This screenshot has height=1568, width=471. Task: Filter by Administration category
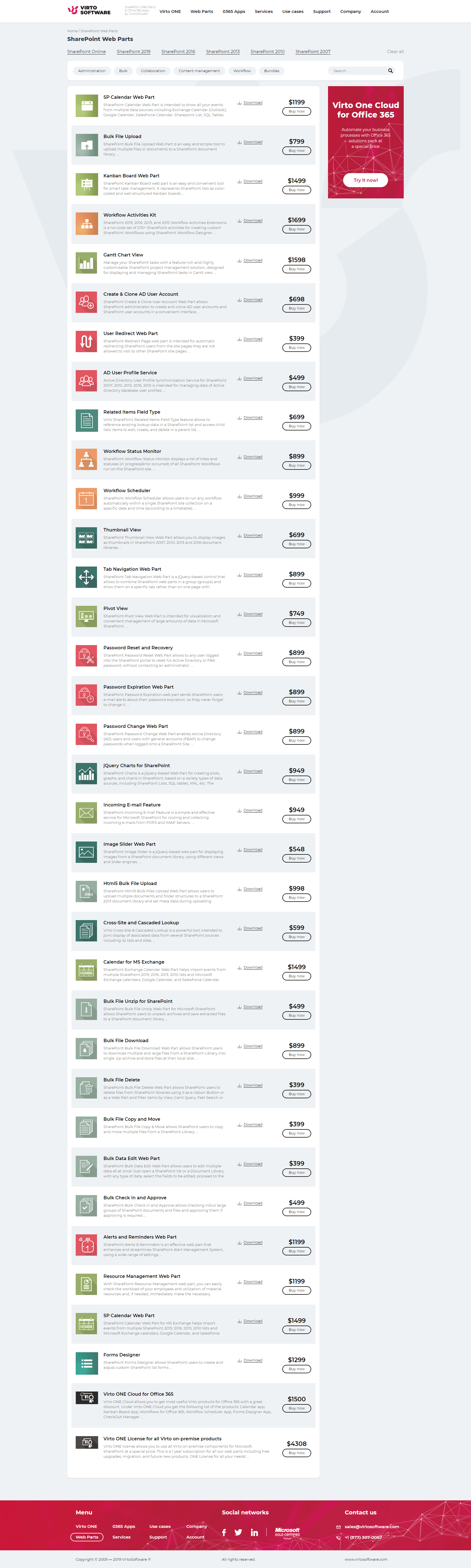[92, 71]
